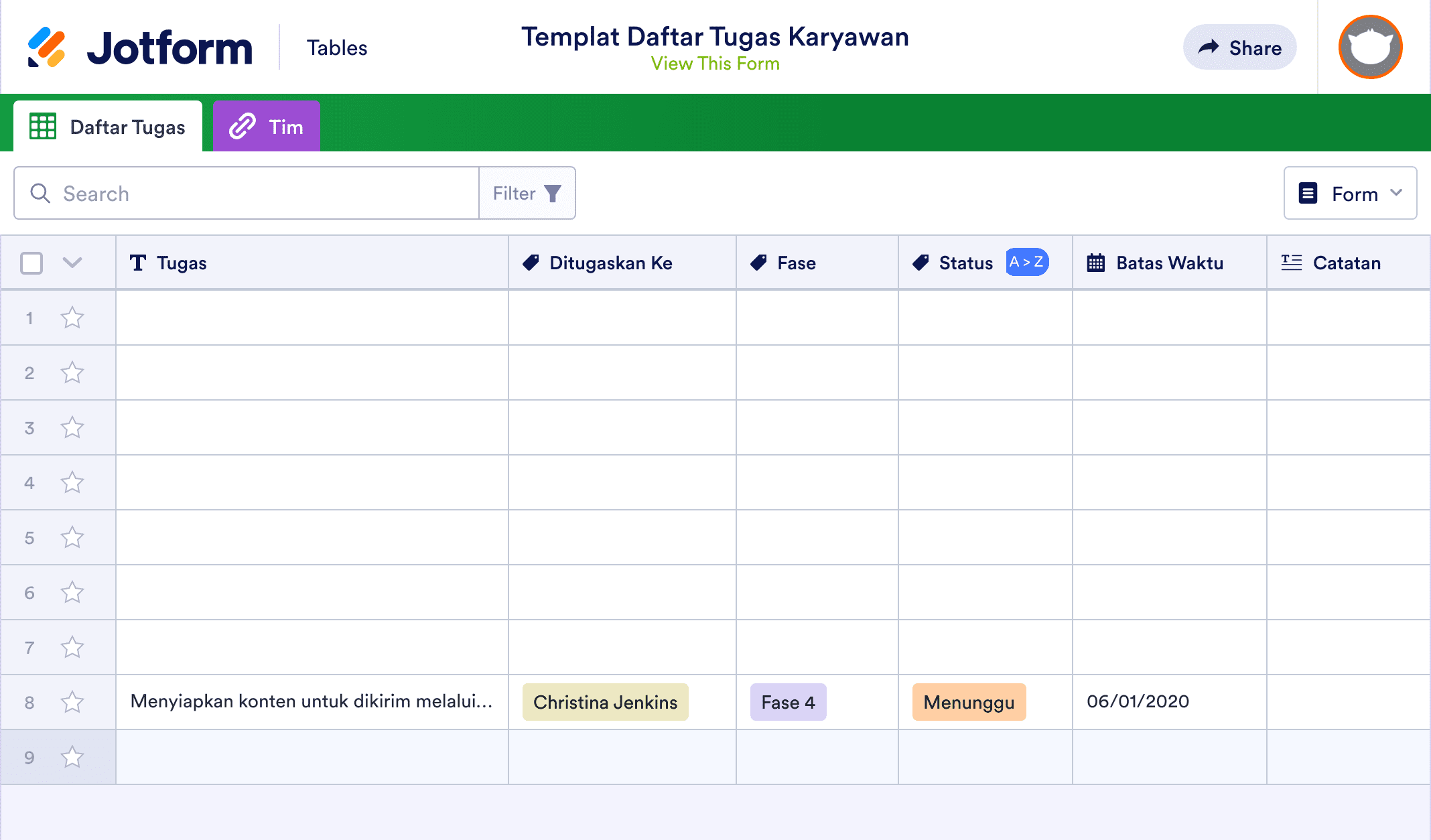Click the filter funnel icon
The height and width of the screenshot is (840, 1431).
coord(552,193)
